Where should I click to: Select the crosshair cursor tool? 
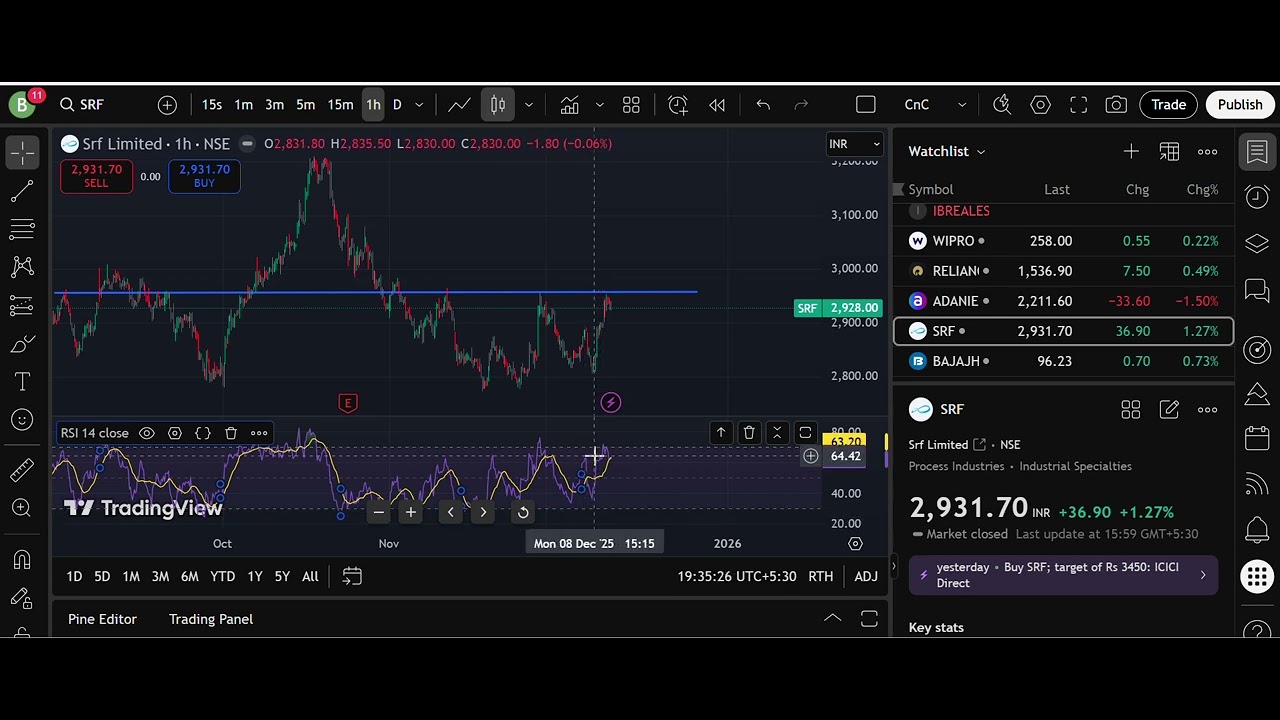22,152
